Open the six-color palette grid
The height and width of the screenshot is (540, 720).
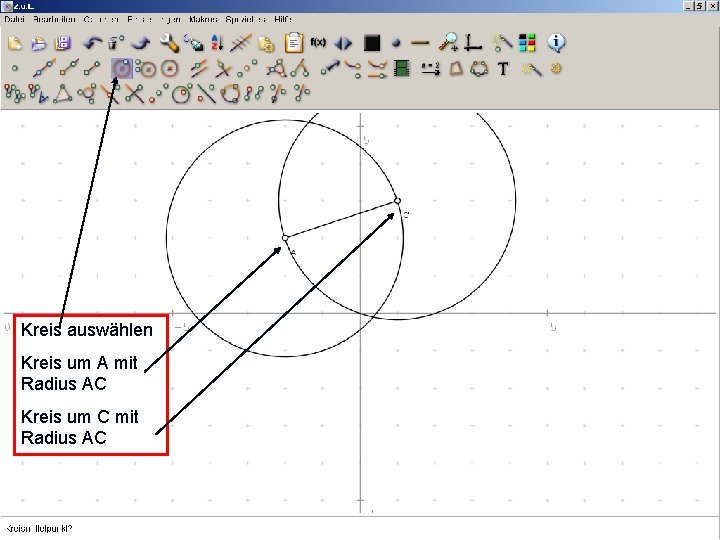(x=527, y=43)
